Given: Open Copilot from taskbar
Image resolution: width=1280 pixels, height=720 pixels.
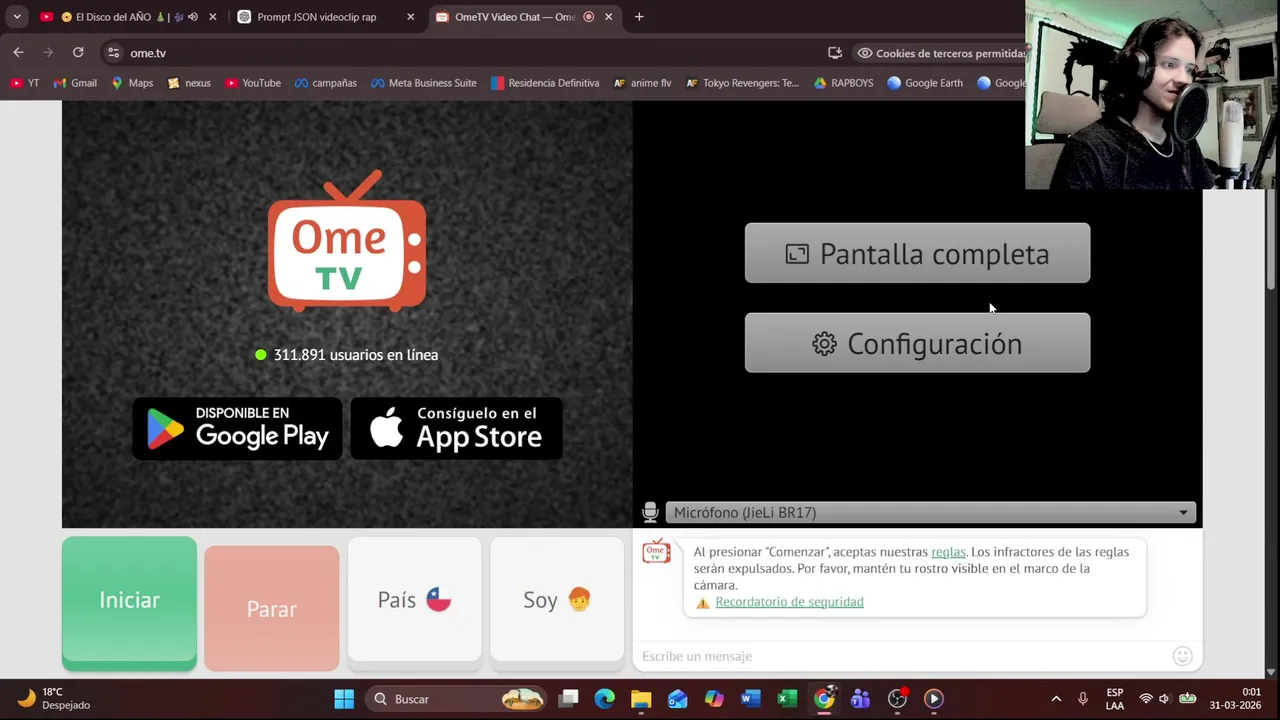Looking at the screenshot, I should click(x=714, y=699).
